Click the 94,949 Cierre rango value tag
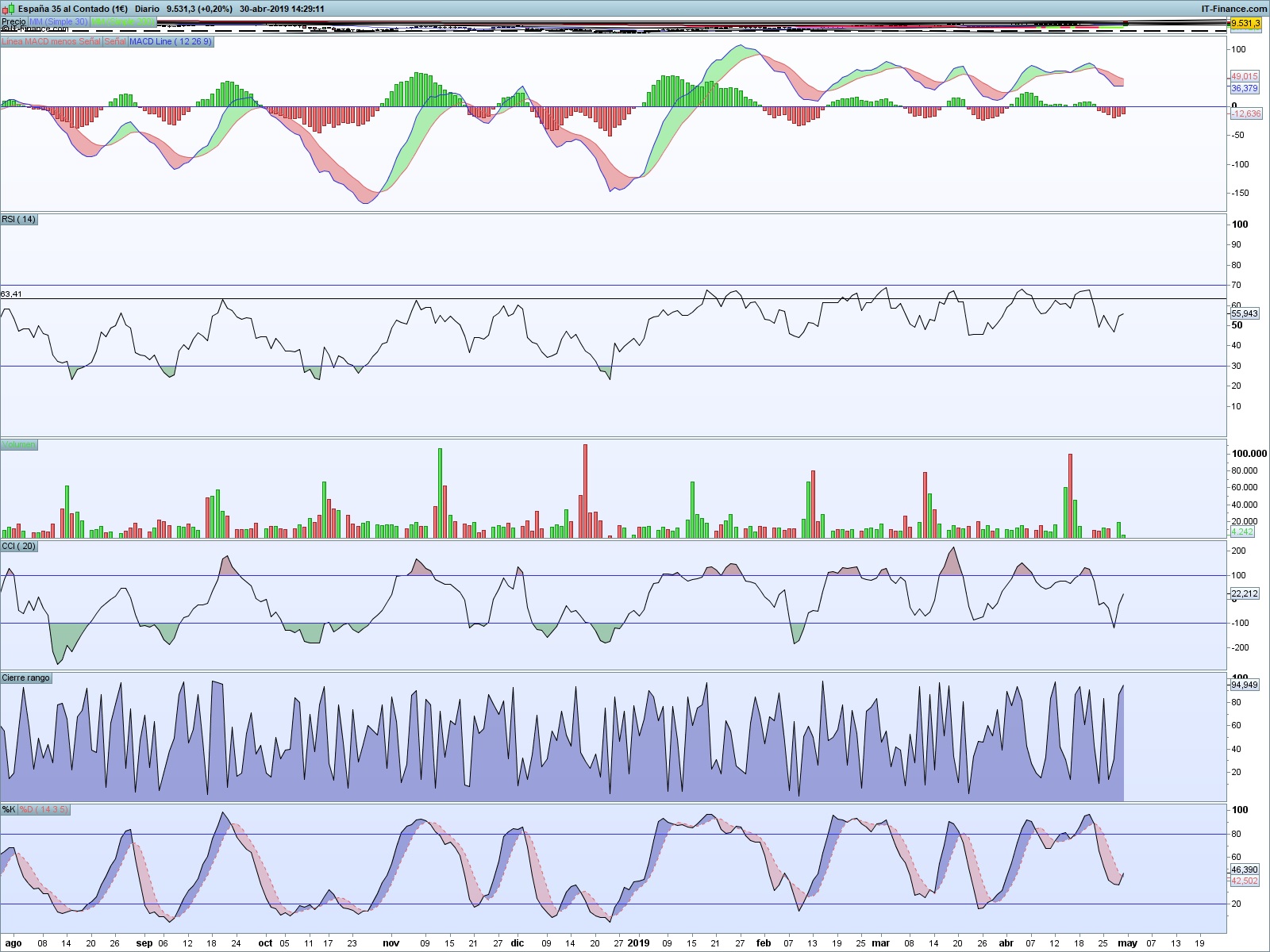This screenshot has width=1270, height=952. coord(1245,685)
